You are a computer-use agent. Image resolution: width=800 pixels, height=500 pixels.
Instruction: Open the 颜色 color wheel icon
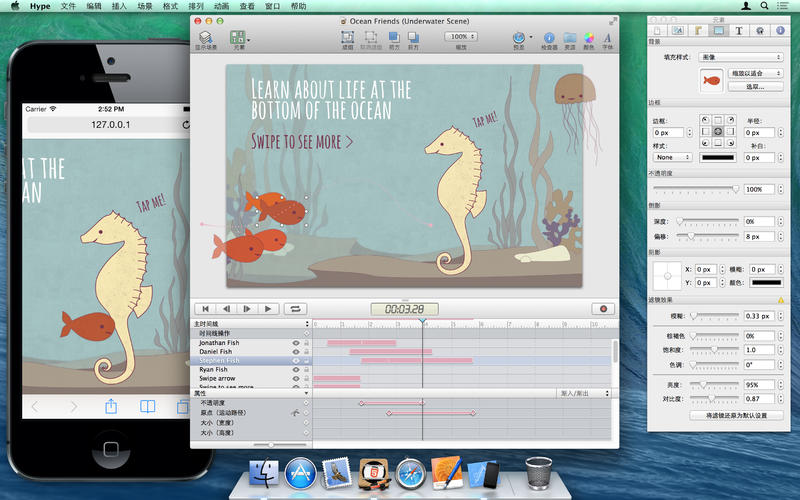click(x=588, y=37)
